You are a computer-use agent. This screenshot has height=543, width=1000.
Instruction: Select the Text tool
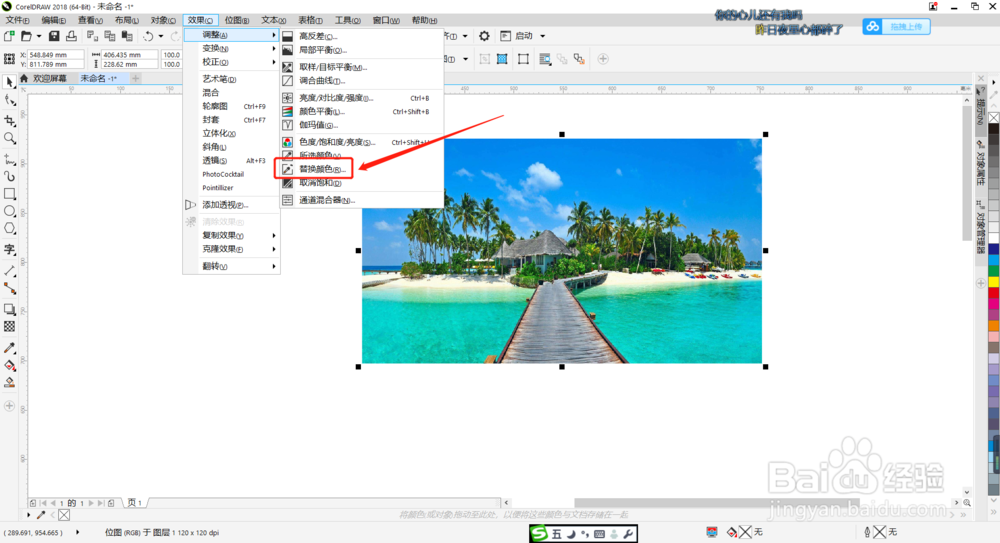10,249
